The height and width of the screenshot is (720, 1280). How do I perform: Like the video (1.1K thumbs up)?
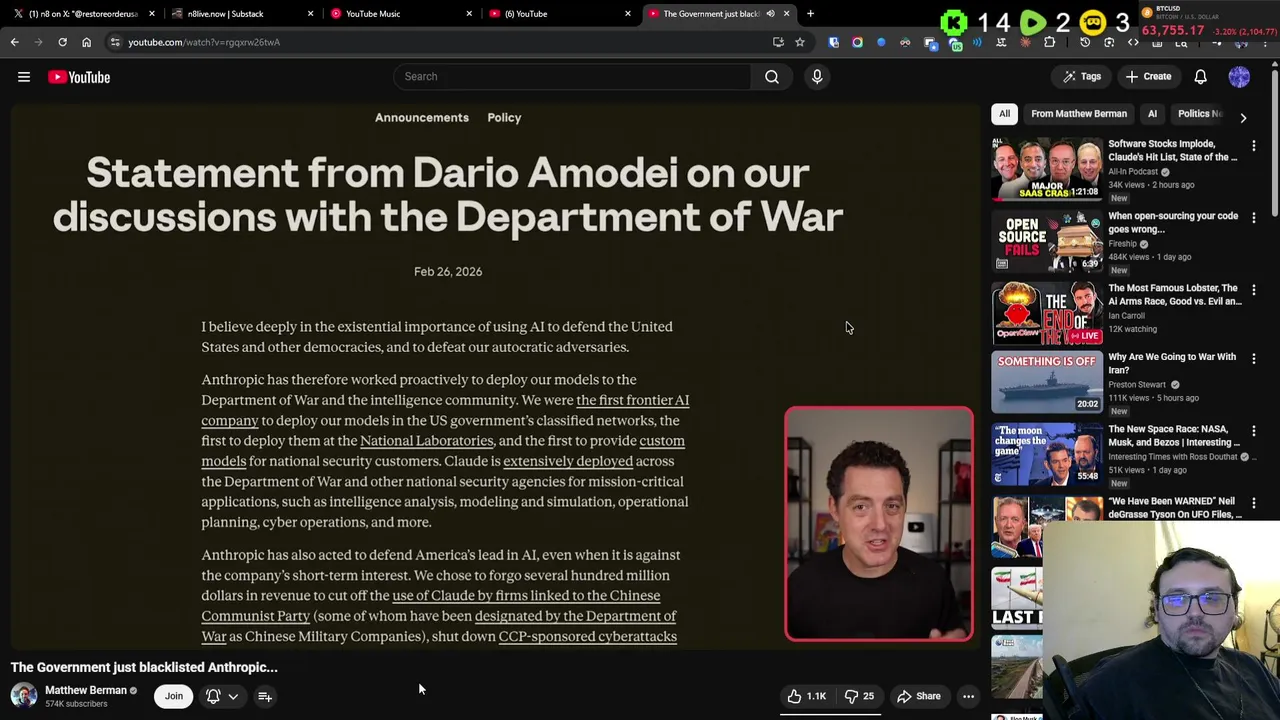(806, 696)
